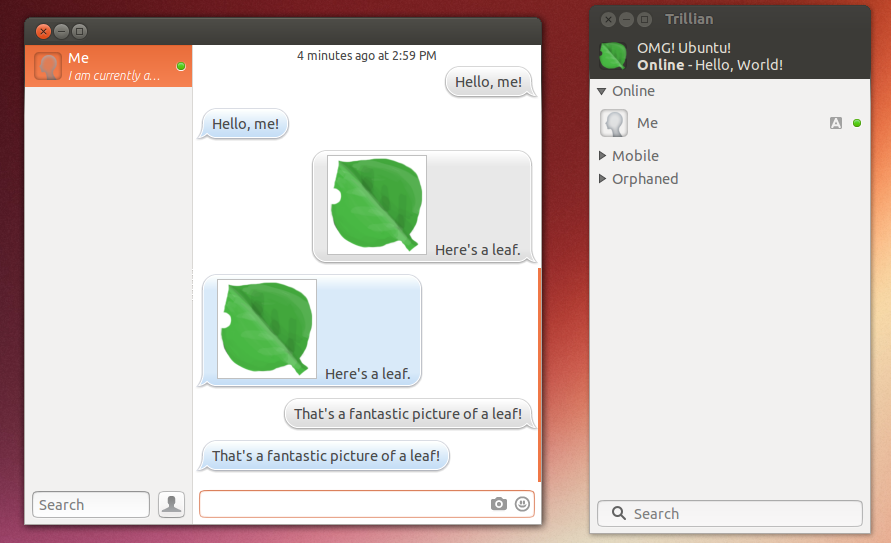Click the sent "Hello, me!" gray bubble
Image resolution: width=891 pixels, height=543 pixels.
(x=488, y=82)
